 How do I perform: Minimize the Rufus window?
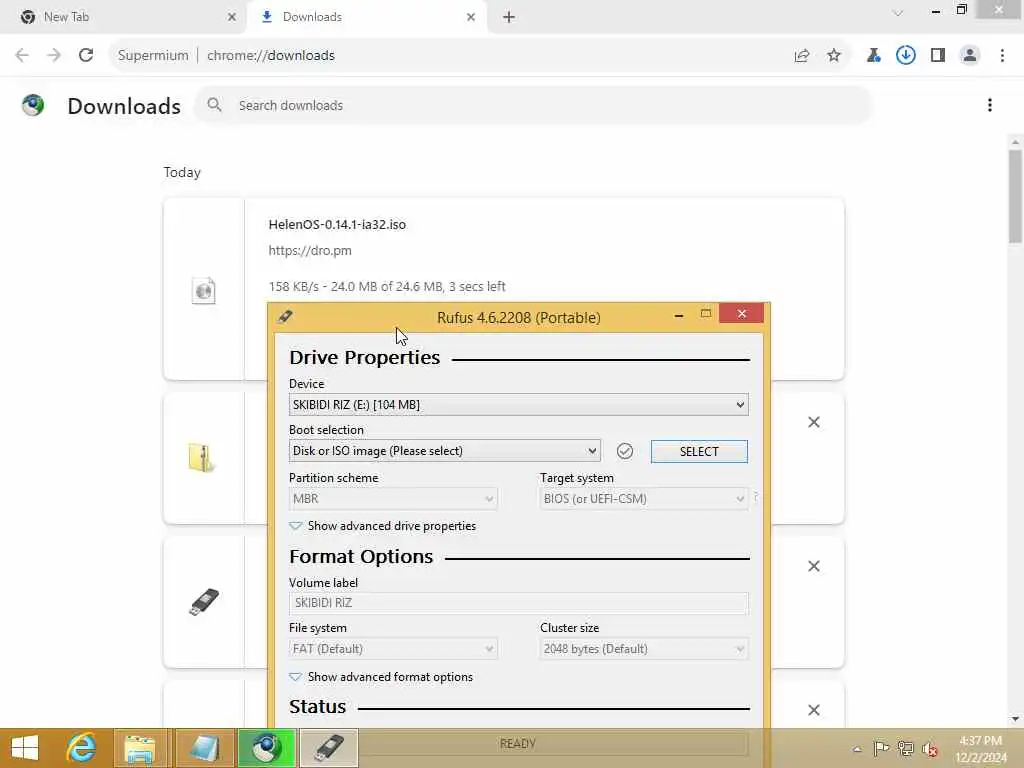coord(679,315)
